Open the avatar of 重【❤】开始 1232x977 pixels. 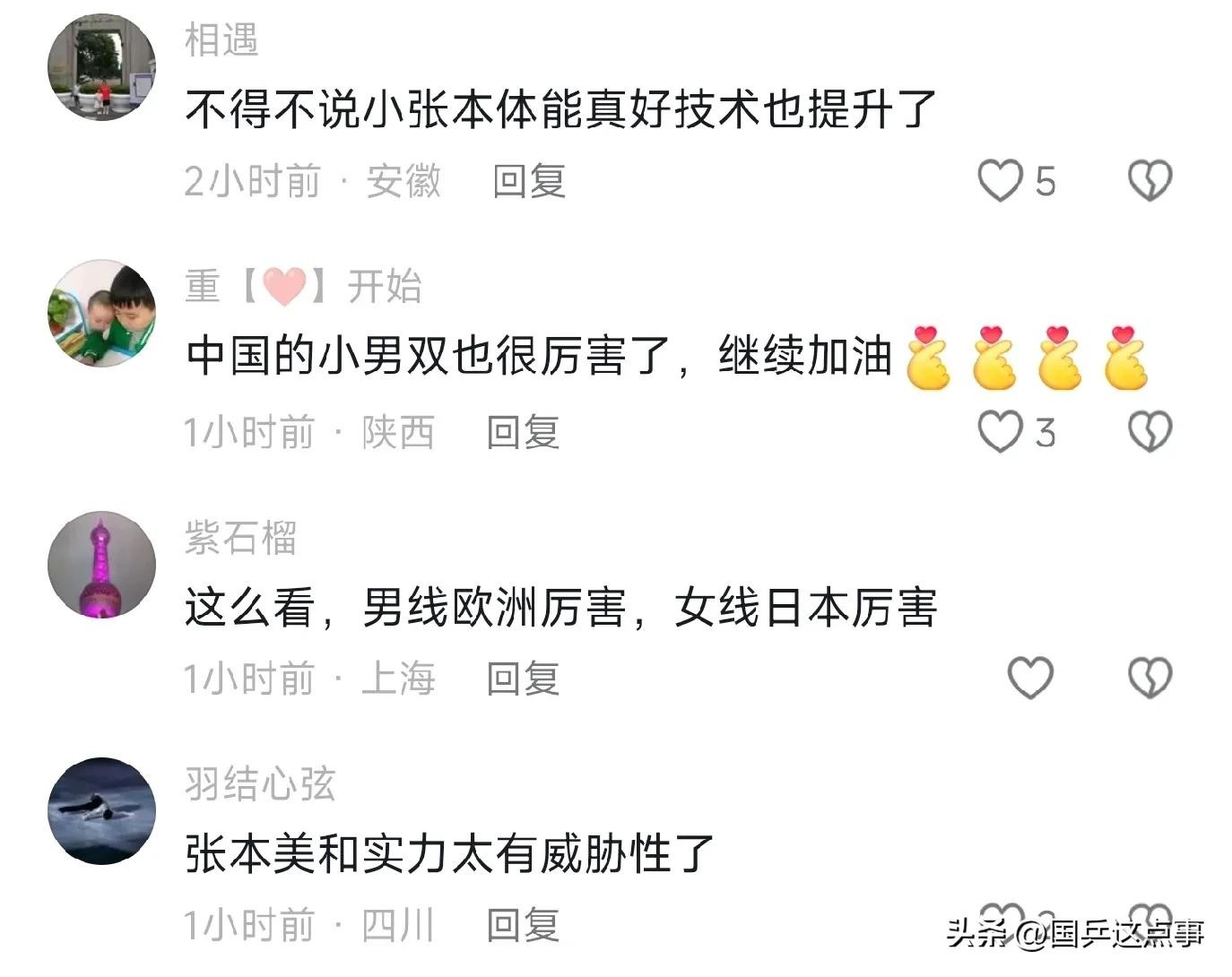pyautogui.click(x=101, y=314)
